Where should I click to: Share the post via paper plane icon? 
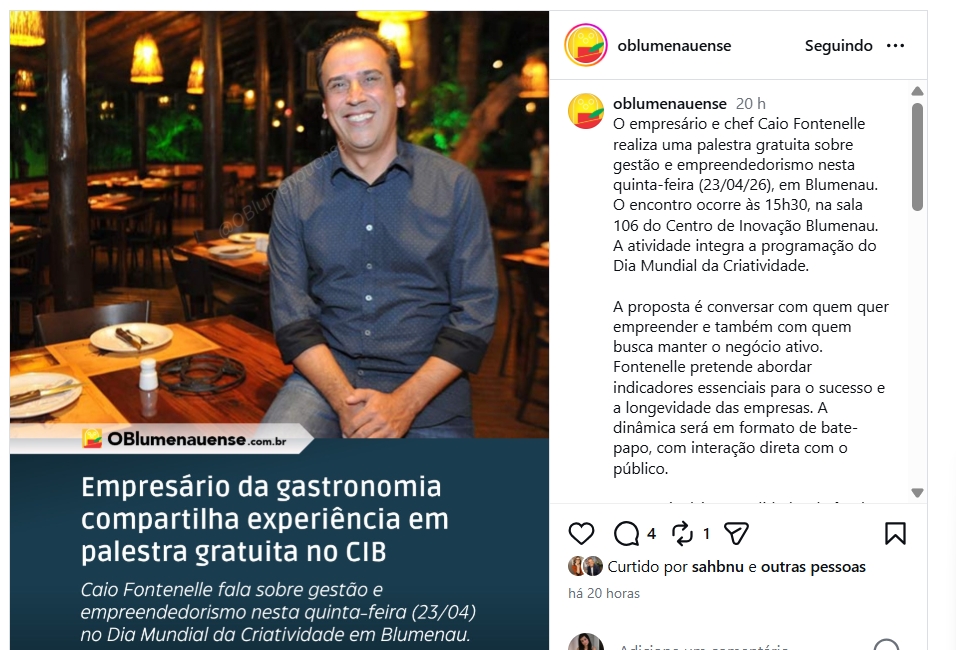(x=736, y=534)
